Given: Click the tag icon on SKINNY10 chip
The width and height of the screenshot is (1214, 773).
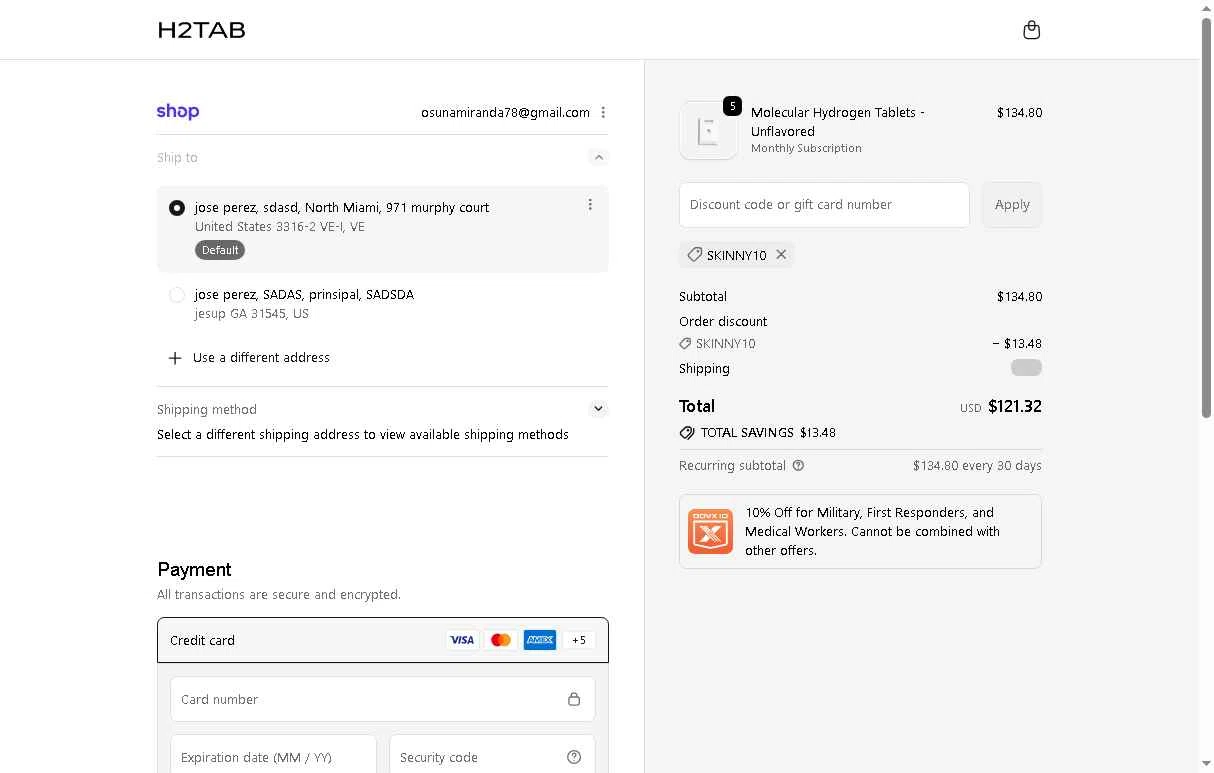Looking at the screenshot, I should (x=694, y=255).
